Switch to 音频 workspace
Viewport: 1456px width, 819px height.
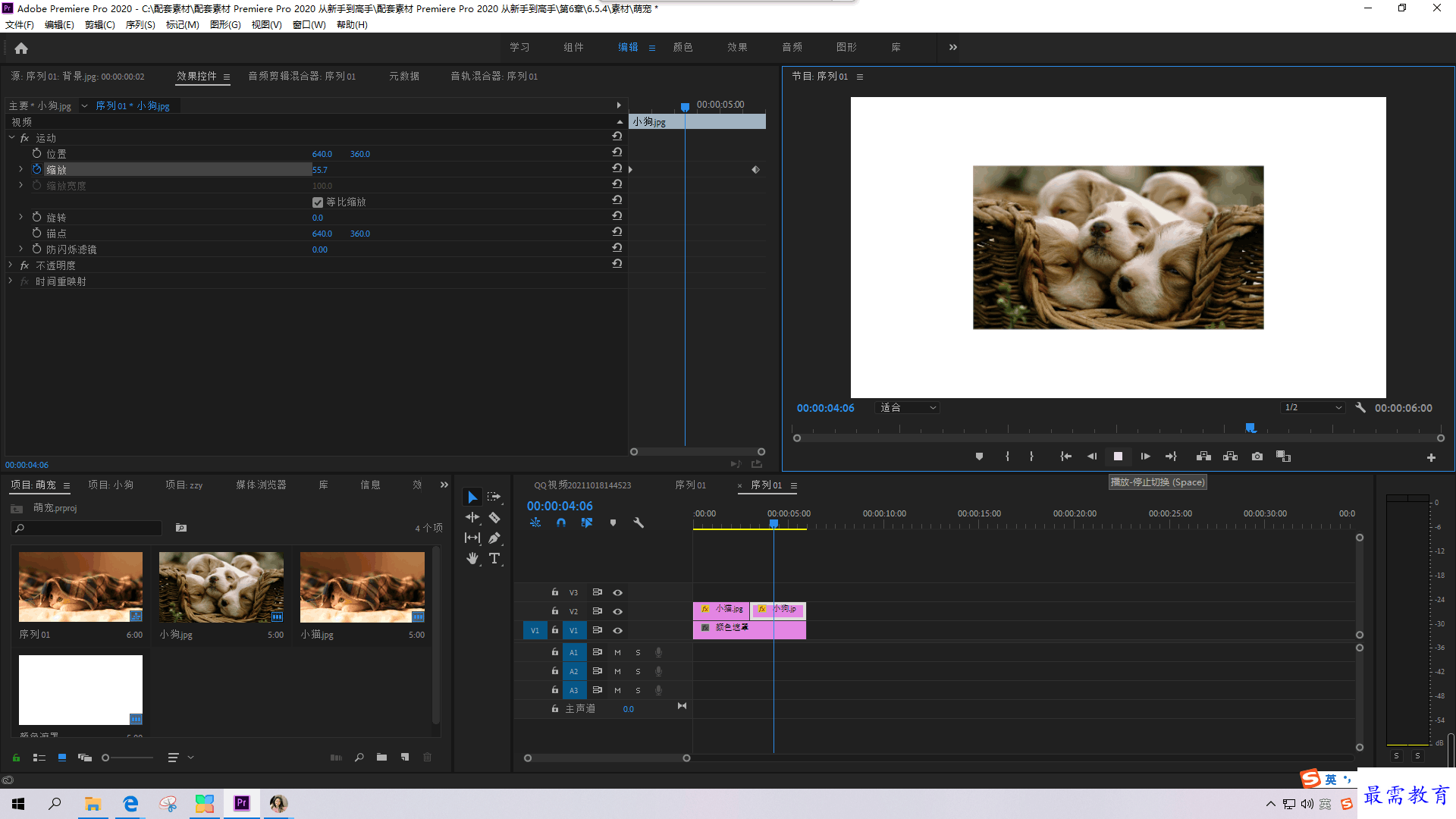[792, 47]
